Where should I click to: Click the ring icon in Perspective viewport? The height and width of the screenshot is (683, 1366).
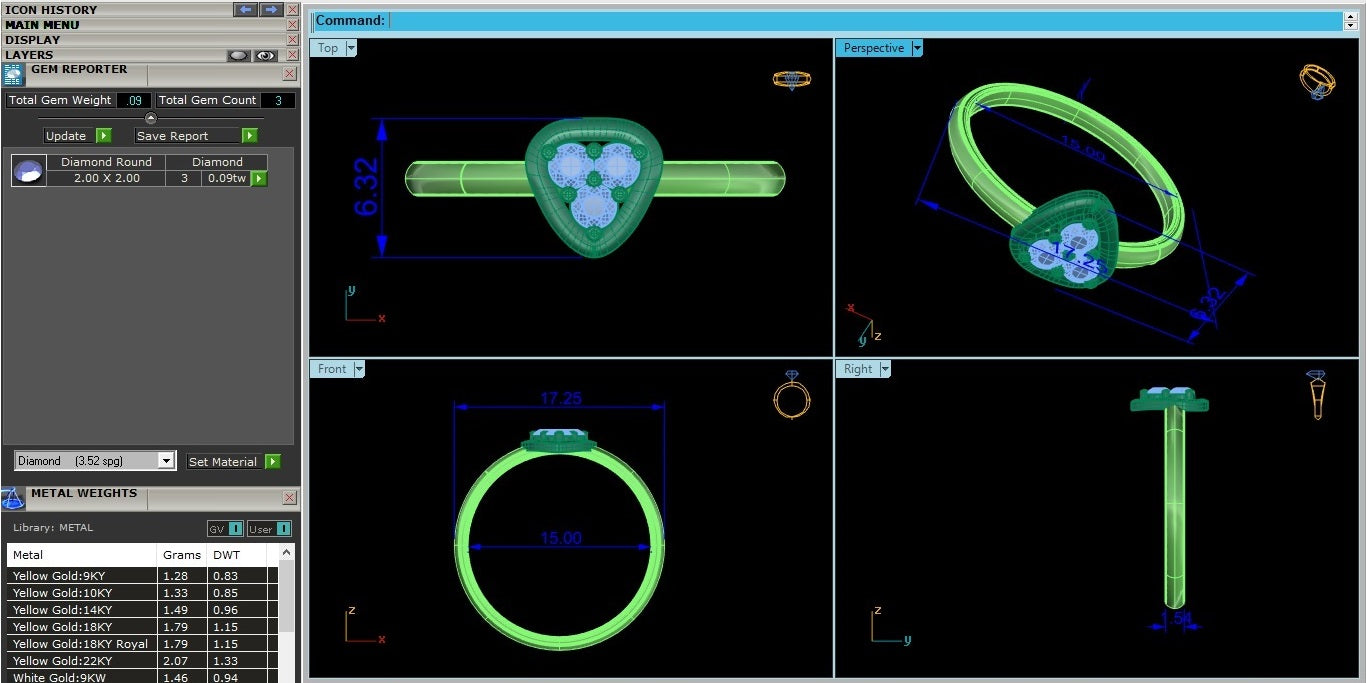1317,81
